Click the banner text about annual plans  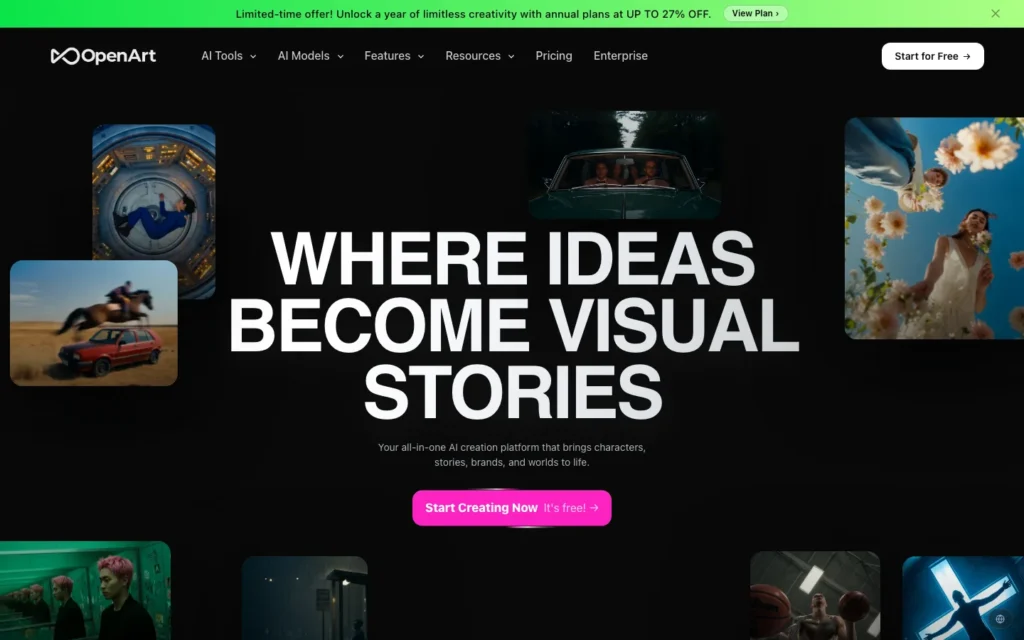coord(473,14)
